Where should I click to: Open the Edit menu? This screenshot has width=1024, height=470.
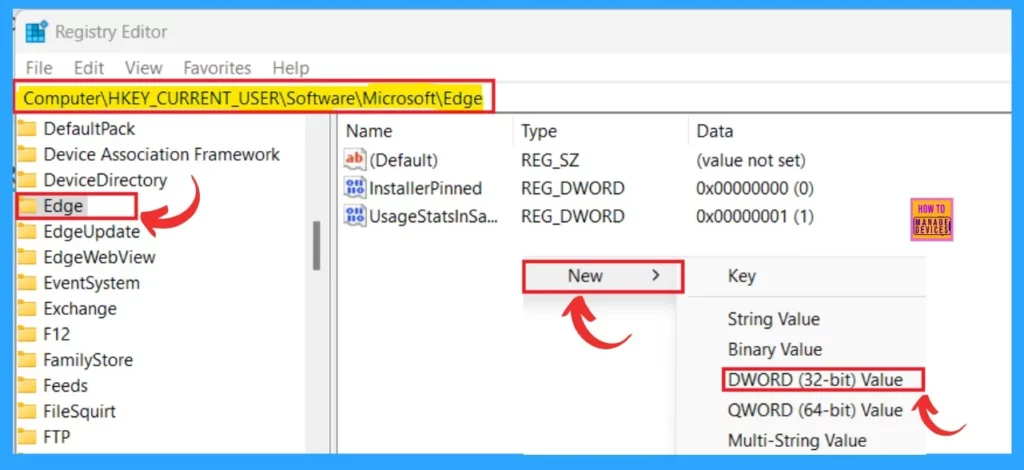pos(89,68)
